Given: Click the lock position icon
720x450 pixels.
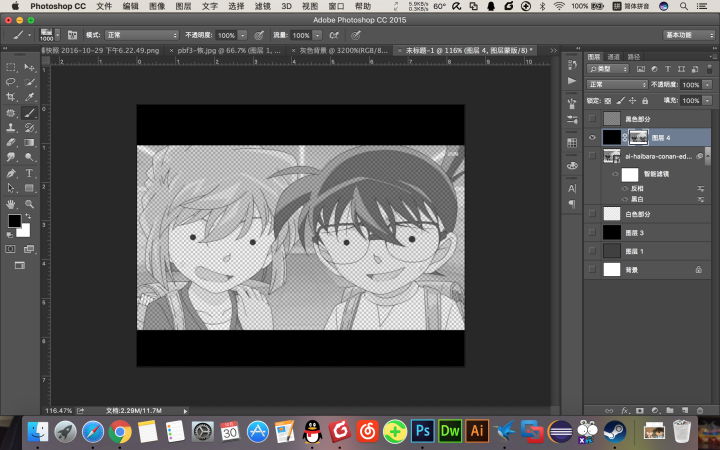Looking at the screenshot, I should tap(632, 101).
